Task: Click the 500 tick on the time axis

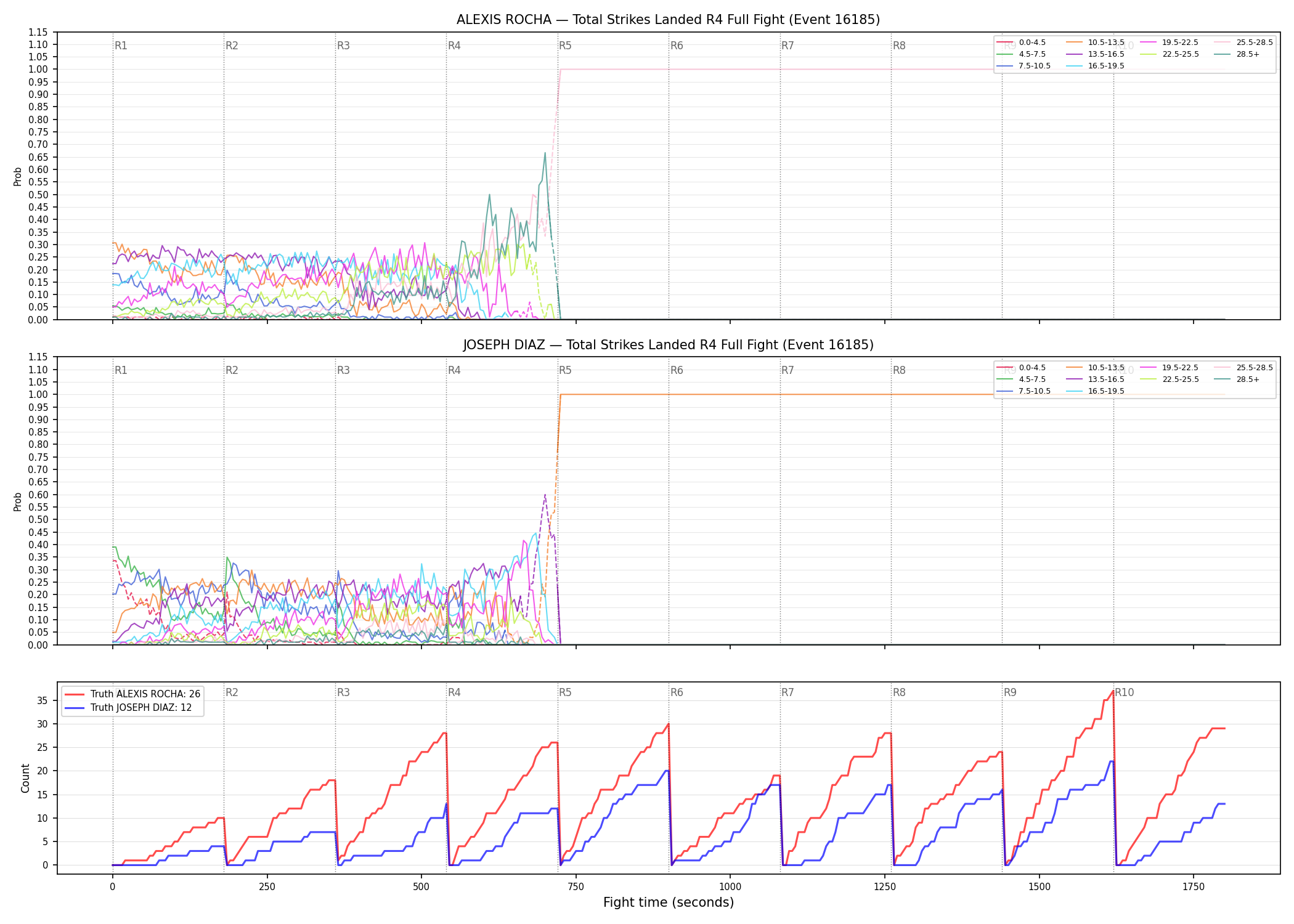Action: pyautogui.click(x=421, y=887)
